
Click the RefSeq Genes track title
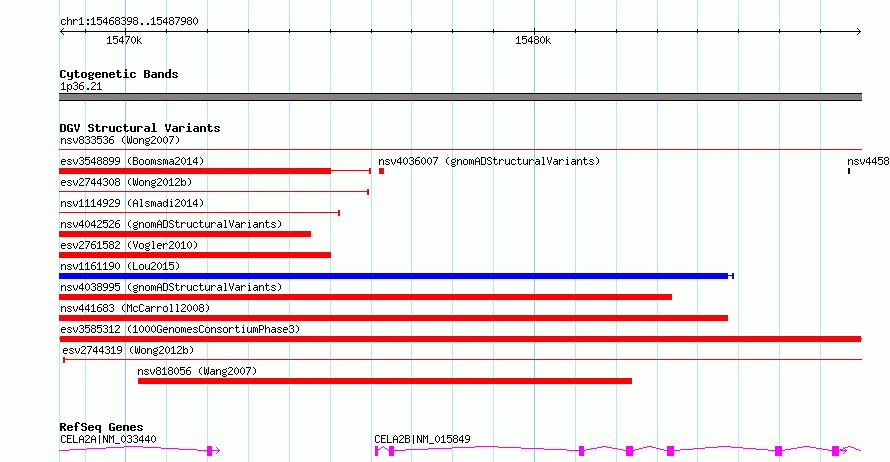coord(101,427)
